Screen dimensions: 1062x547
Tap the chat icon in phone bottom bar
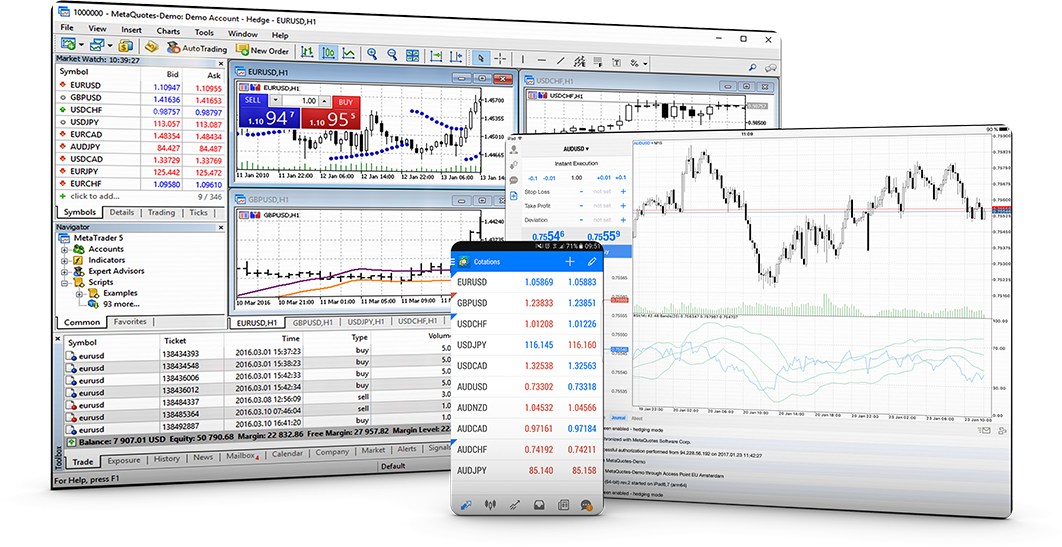tap(587, 505)
